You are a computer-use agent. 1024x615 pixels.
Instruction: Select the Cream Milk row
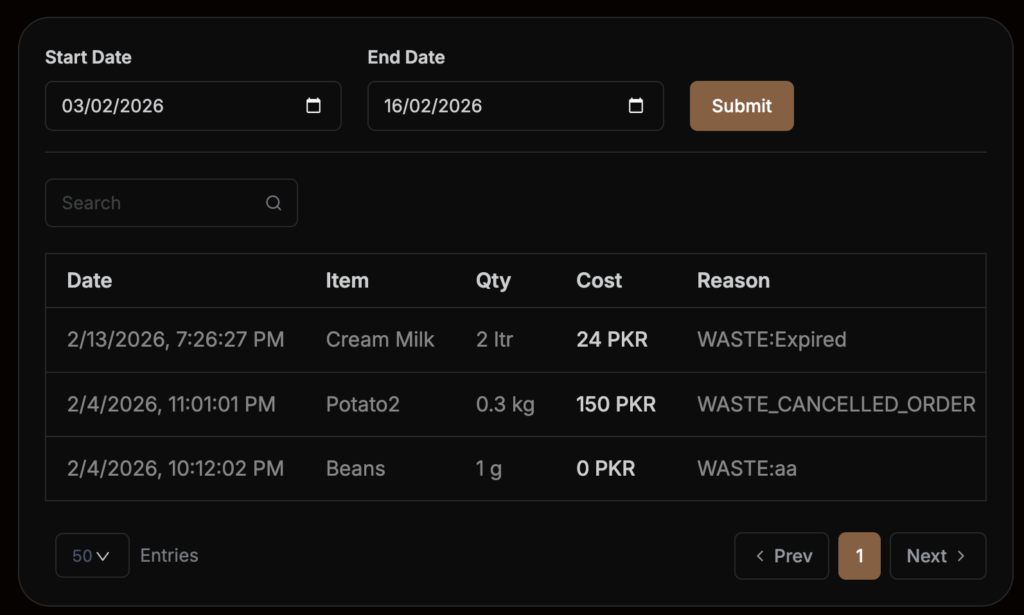(x=380, y=340)
